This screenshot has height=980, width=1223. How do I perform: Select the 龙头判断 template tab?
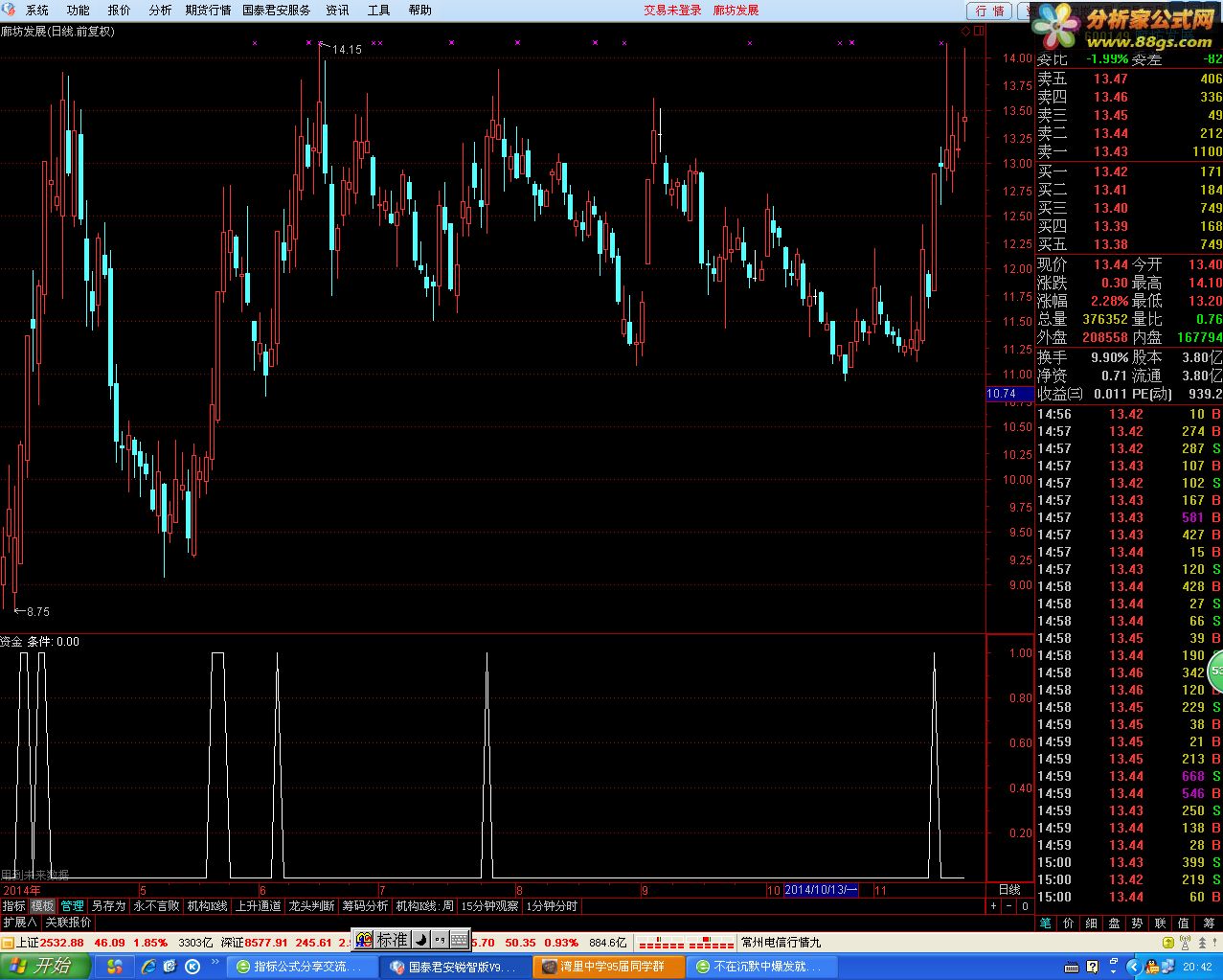point(311,905)
